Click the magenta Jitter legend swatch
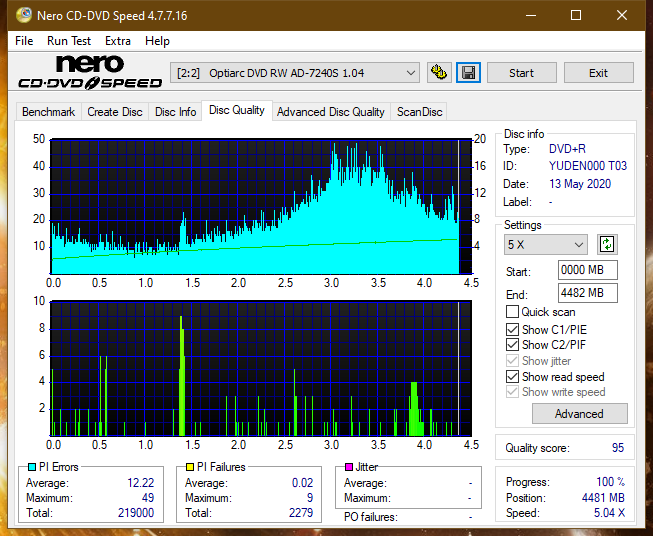 (349, 467)
